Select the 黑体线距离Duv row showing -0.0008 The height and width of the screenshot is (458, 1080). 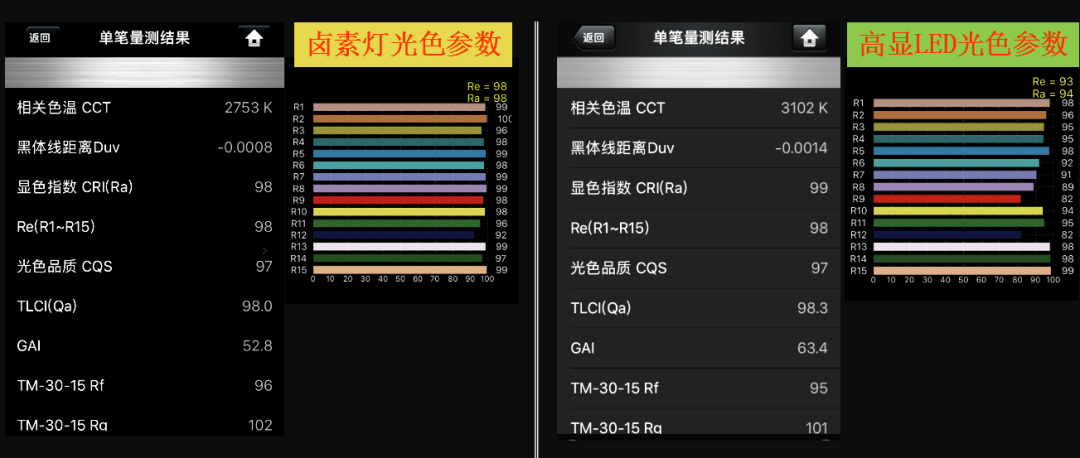(x=145, y=147)
